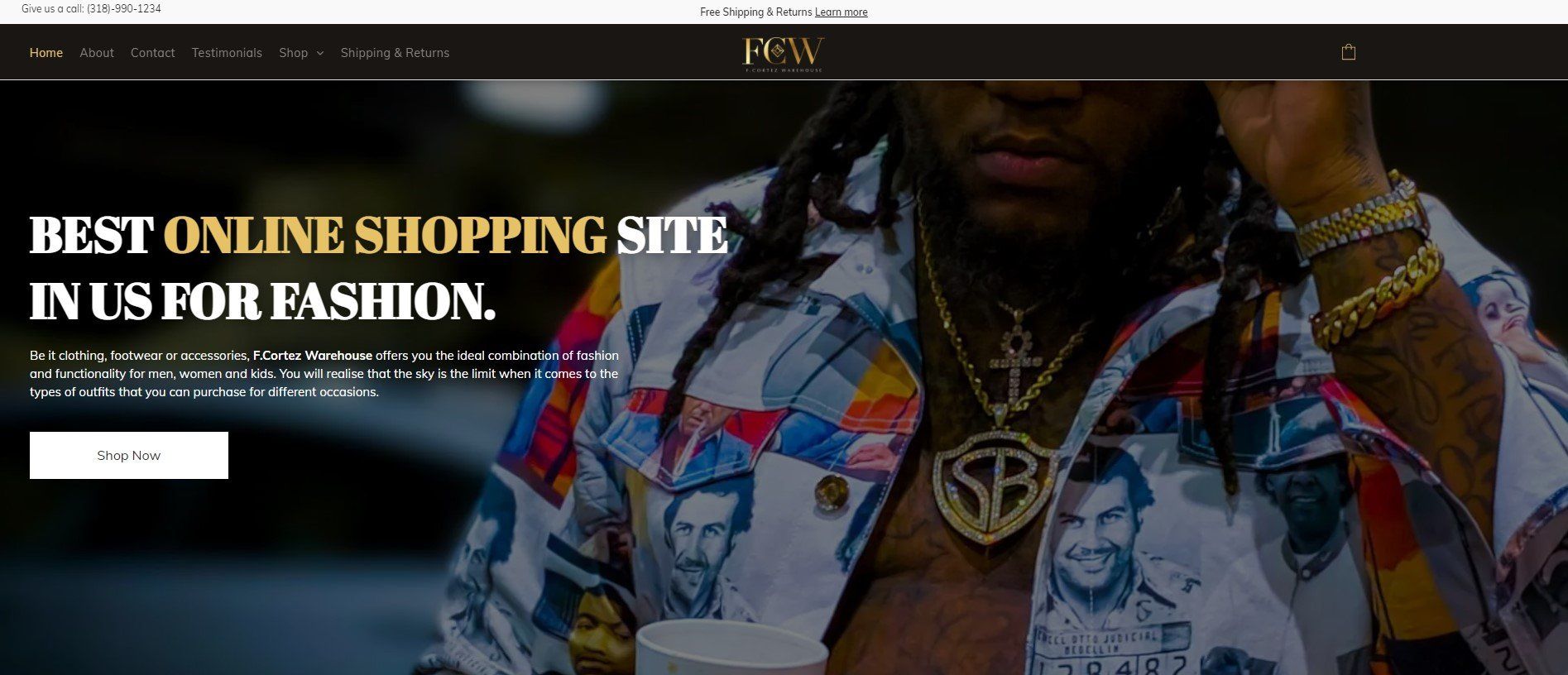Click the Shop Now button
This screenshot has width=1568, height=675.
[129, 455]
